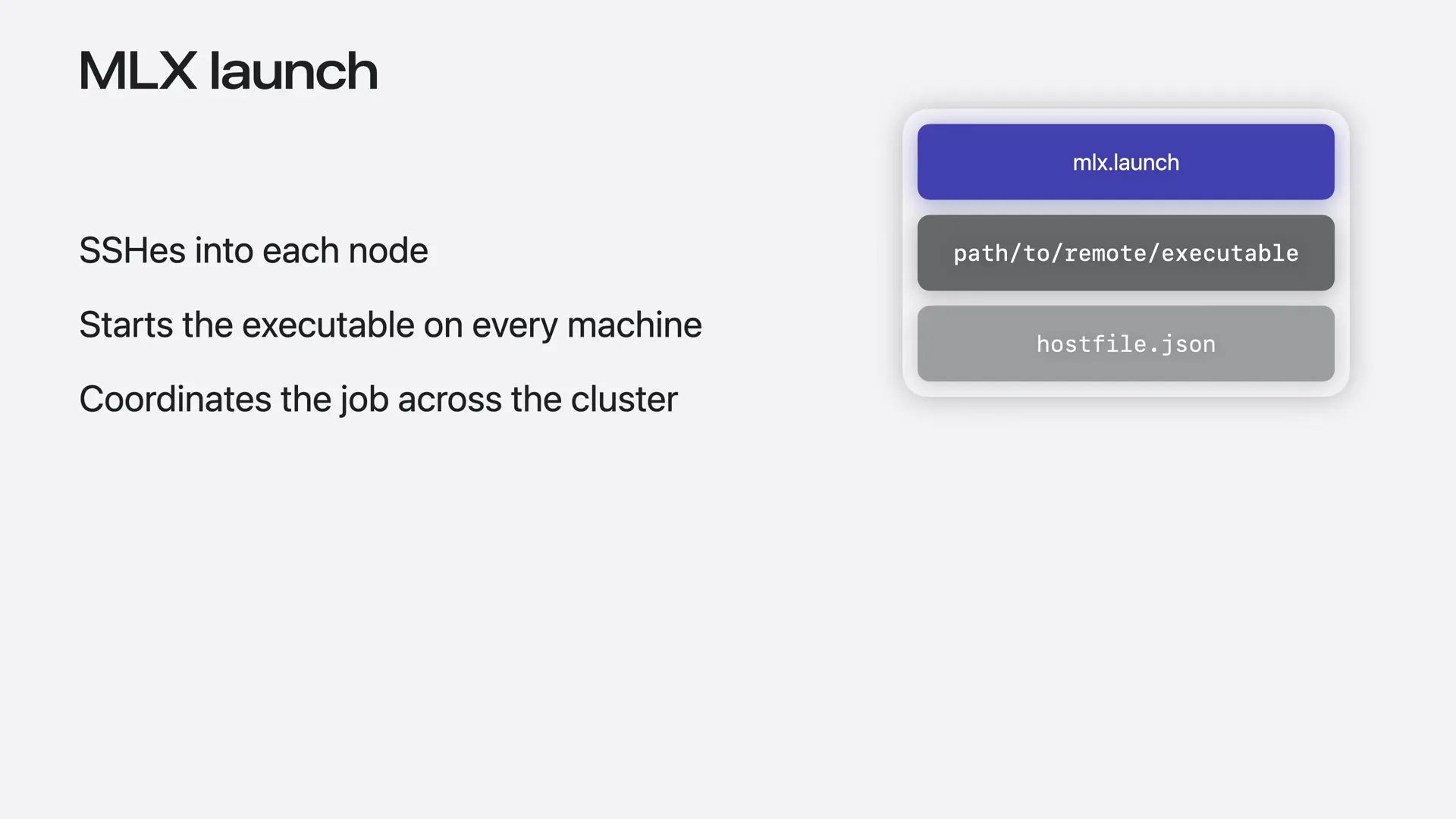Select the word every in the second bullet
1456x819 pixels.
coord(514,327)
